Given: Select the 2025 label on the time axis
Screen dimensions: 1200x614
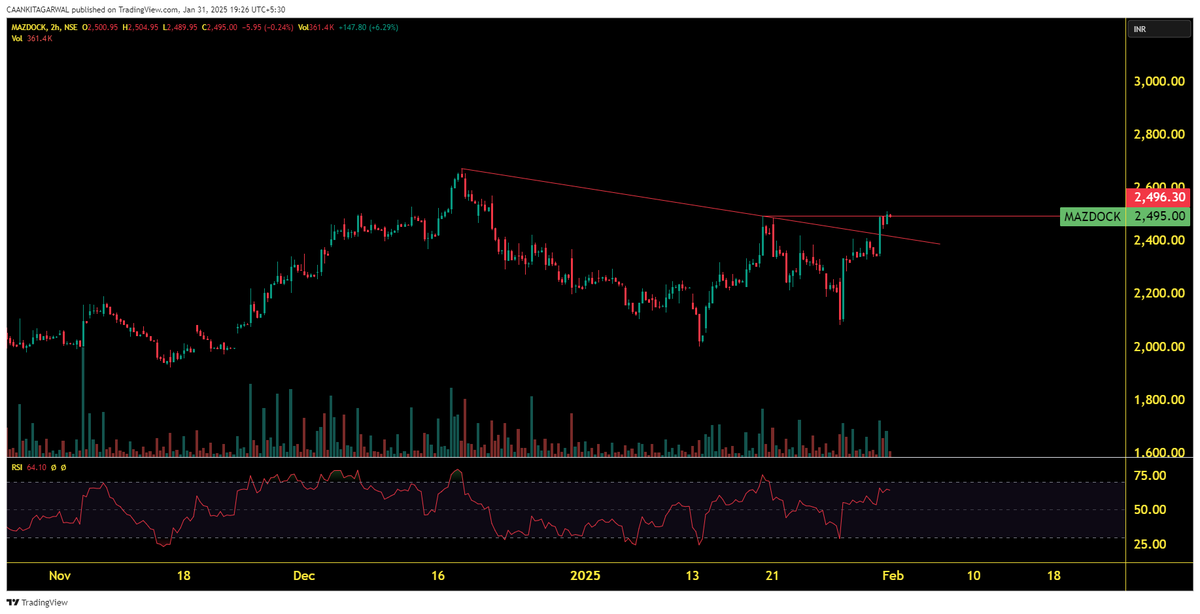Looking at the screenshot, I should (585, 576).
